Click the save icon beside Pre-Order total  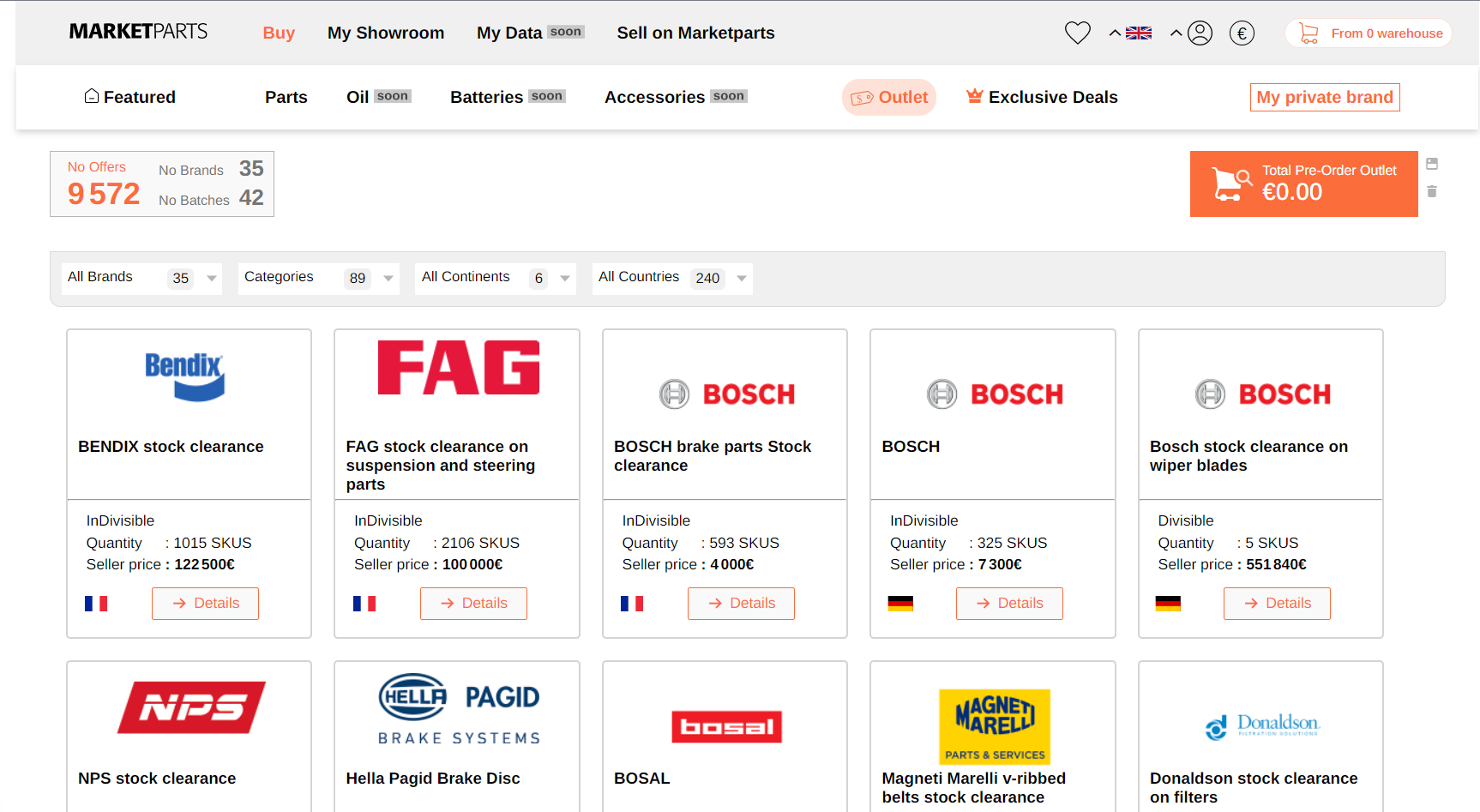[x=1432, y=164]
